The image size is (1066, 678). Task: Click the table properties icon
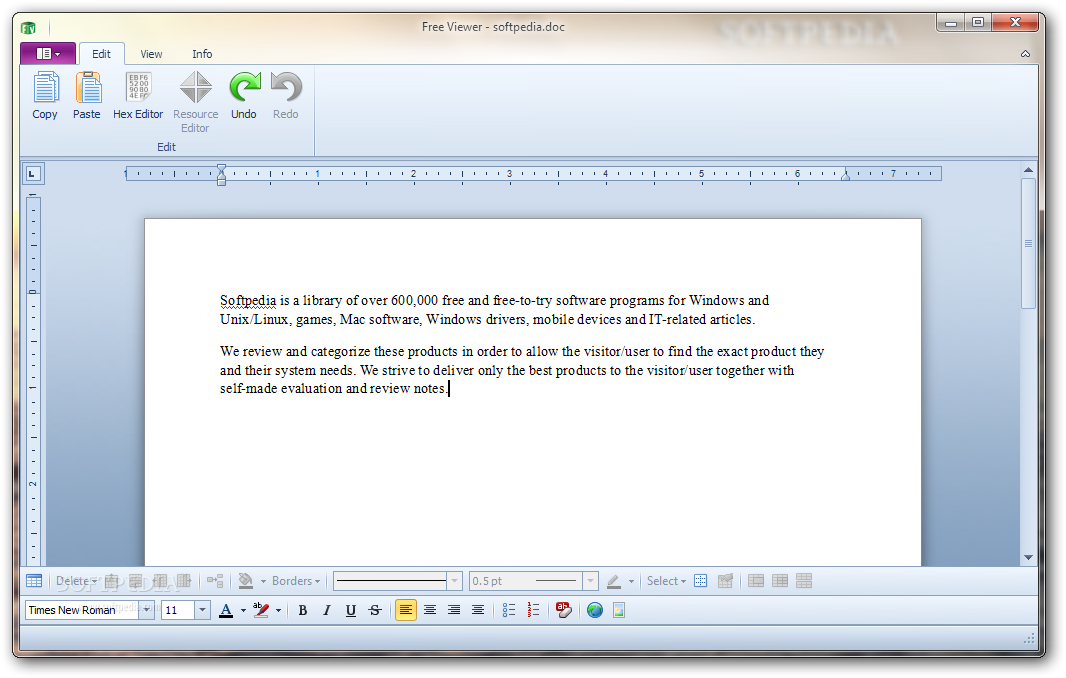(725, 581)
